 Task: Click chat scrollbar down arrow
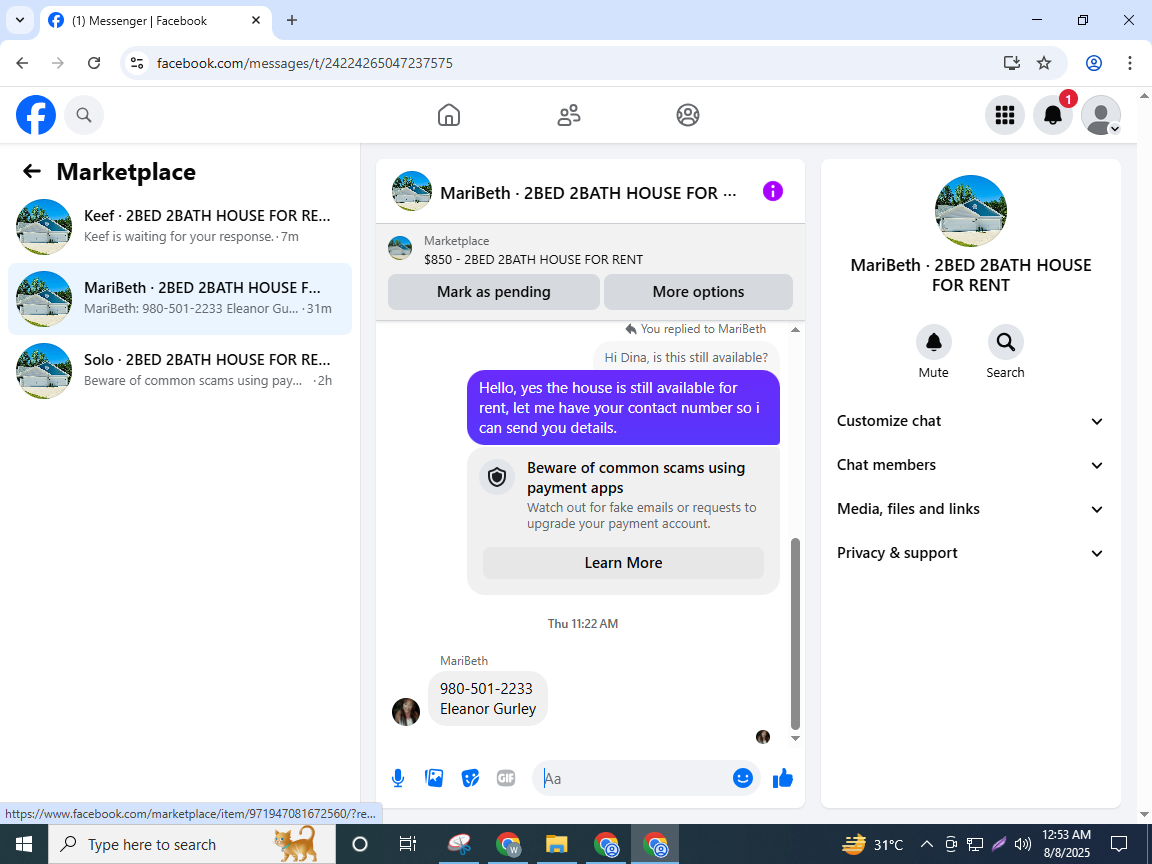click(x=795, y=738)
